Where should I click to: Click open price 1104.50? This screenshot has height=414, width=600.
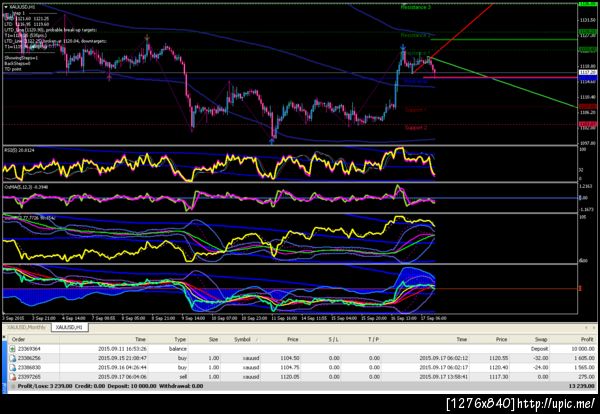pos(289,358)
